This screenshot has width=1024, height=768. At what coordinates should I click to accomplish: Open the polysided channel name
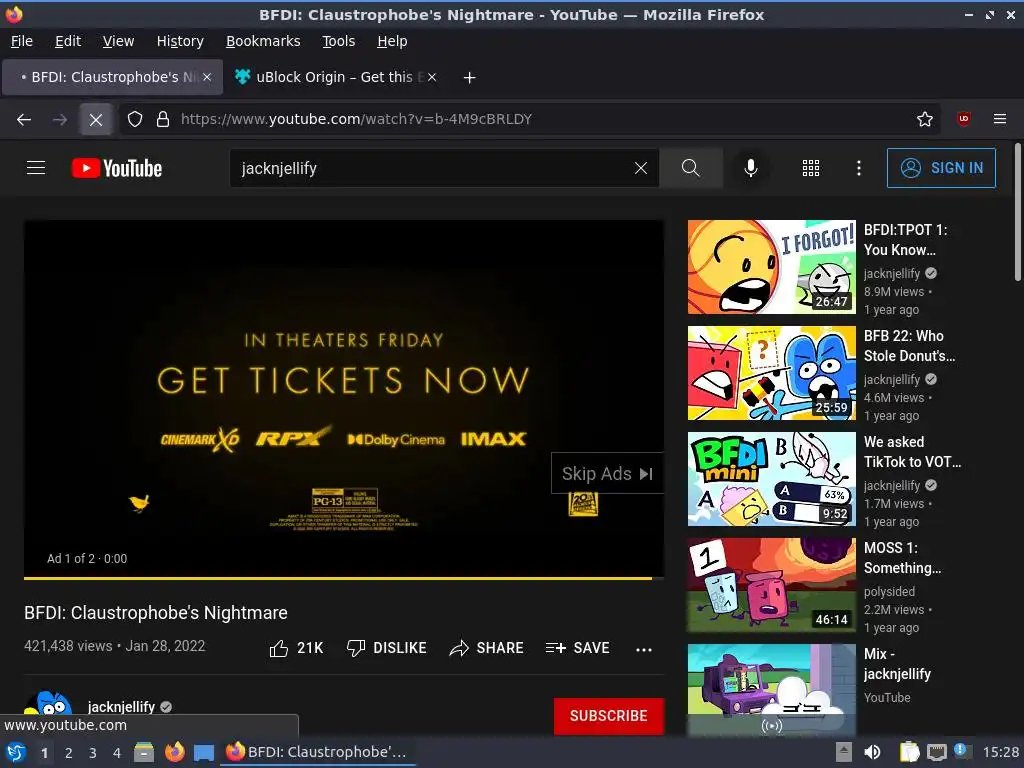point(889,591)
